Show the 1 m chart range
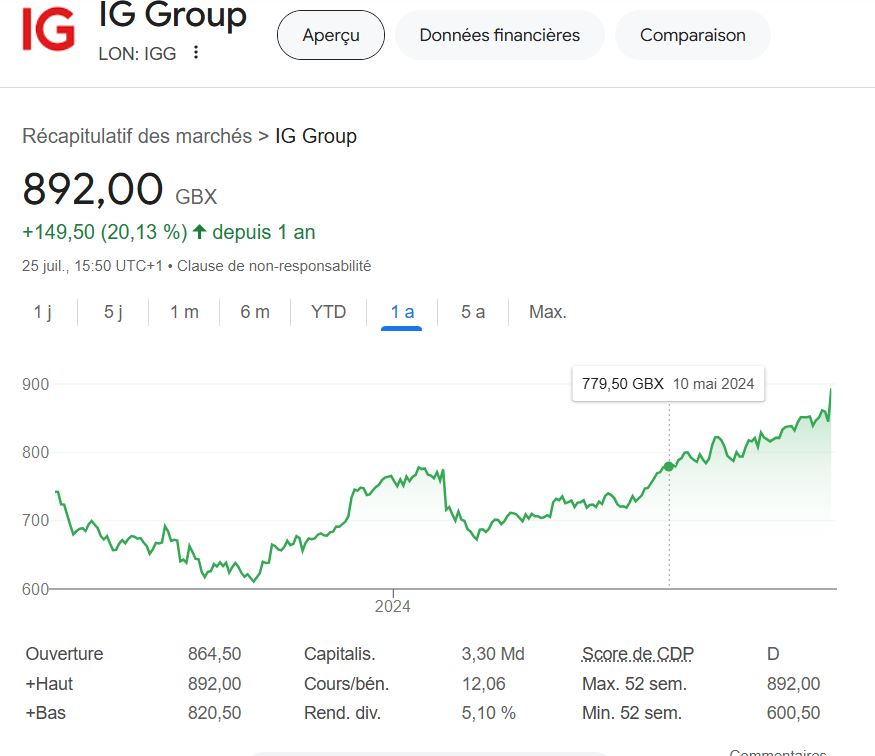This screenshot has width=875, height=756. 184,312
